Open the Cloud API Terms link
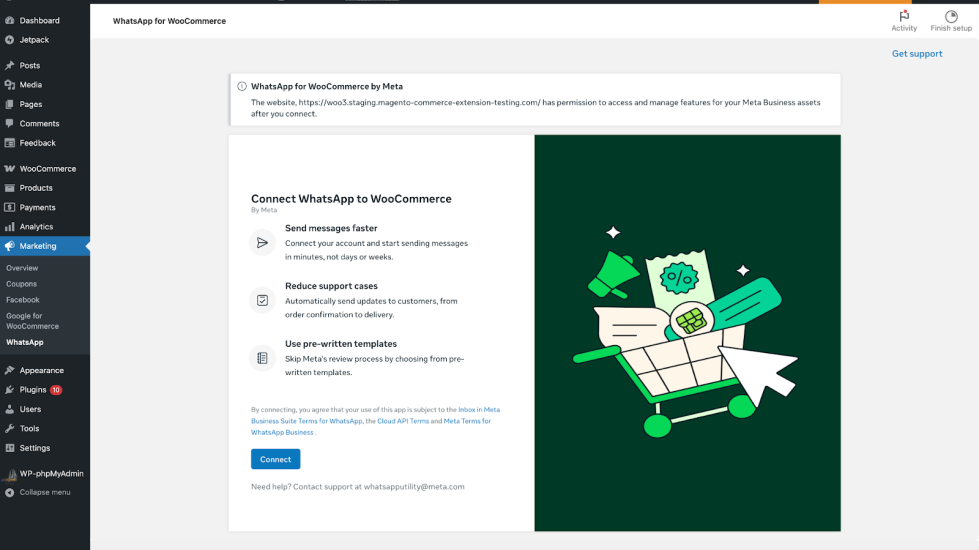This screenshot has height=550, width=979. tap(403, 421)
